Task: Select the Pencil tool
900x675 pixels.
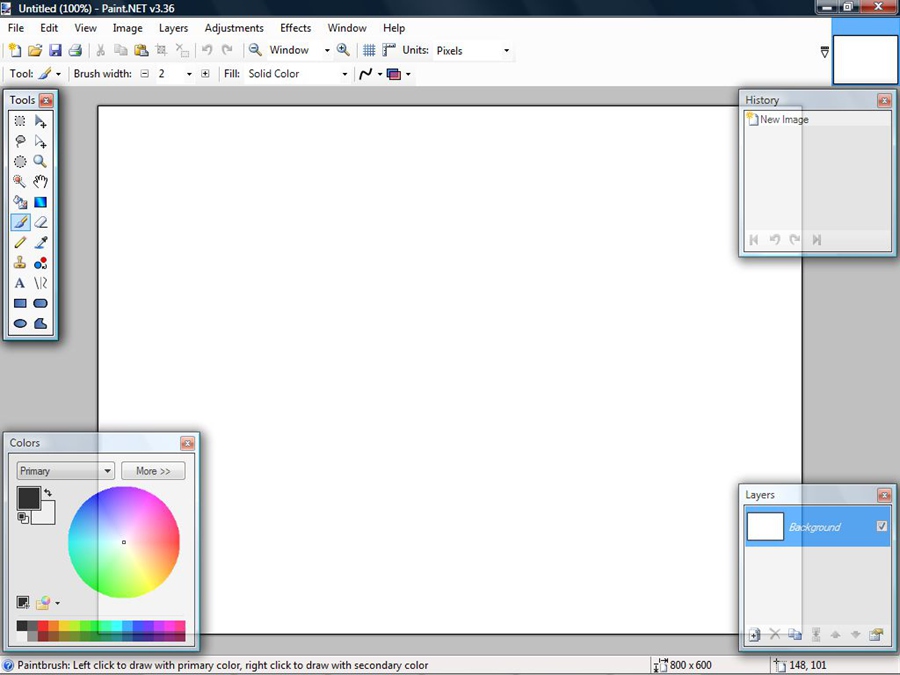Action: click(x=20, y=243)
